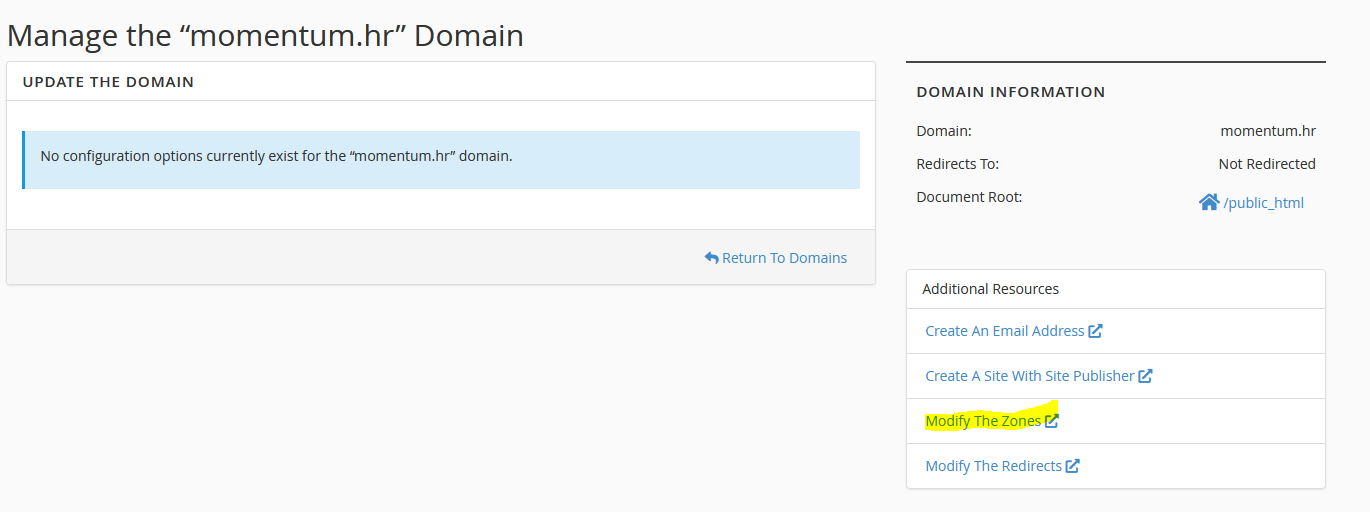1370x512 pixels.
Task: Click the Additional Resources panel header
Action: pos(990,289)
